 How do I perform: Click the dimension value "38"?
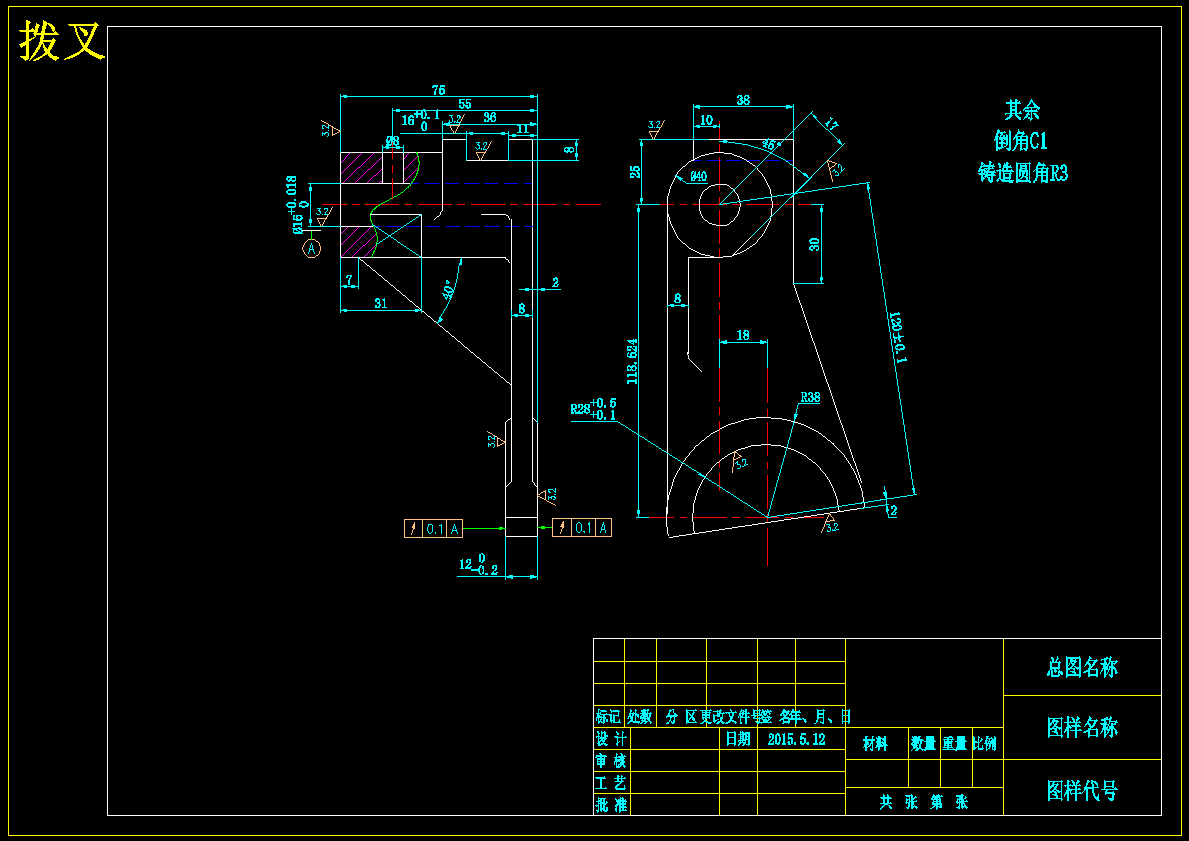[x=743, y=99]
